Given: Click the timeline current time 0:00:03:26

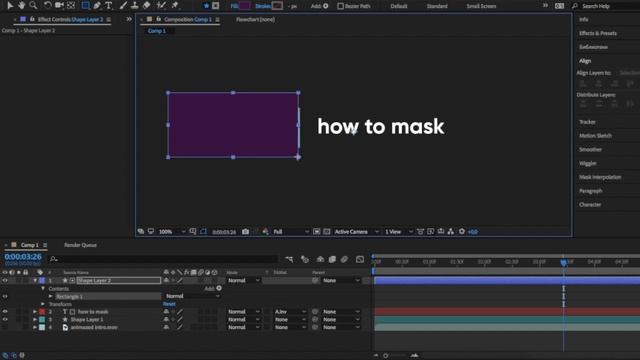Looking at the screenshot, I should click(x=23, y=256).
